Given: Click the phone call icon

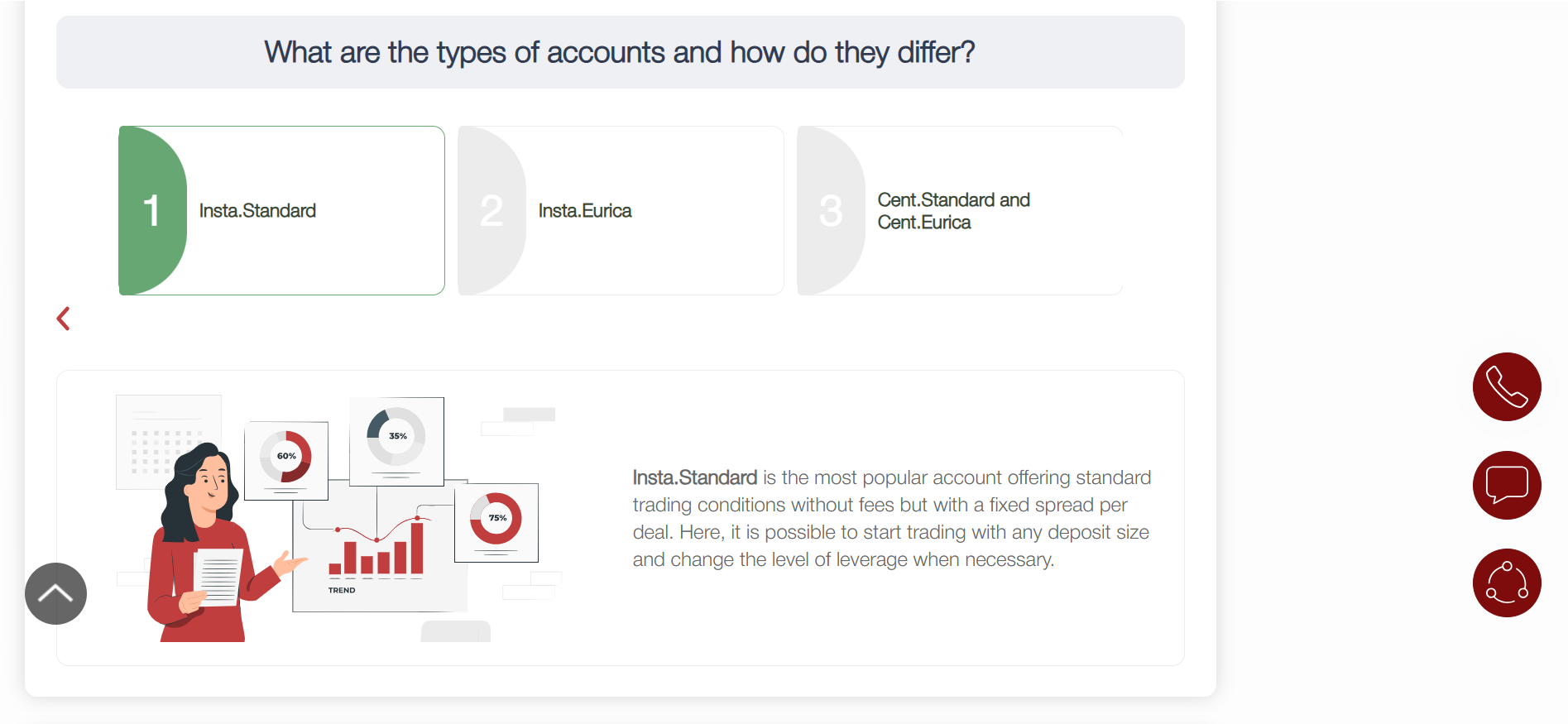Looking at the screenshot, I should coord(1506,386).
